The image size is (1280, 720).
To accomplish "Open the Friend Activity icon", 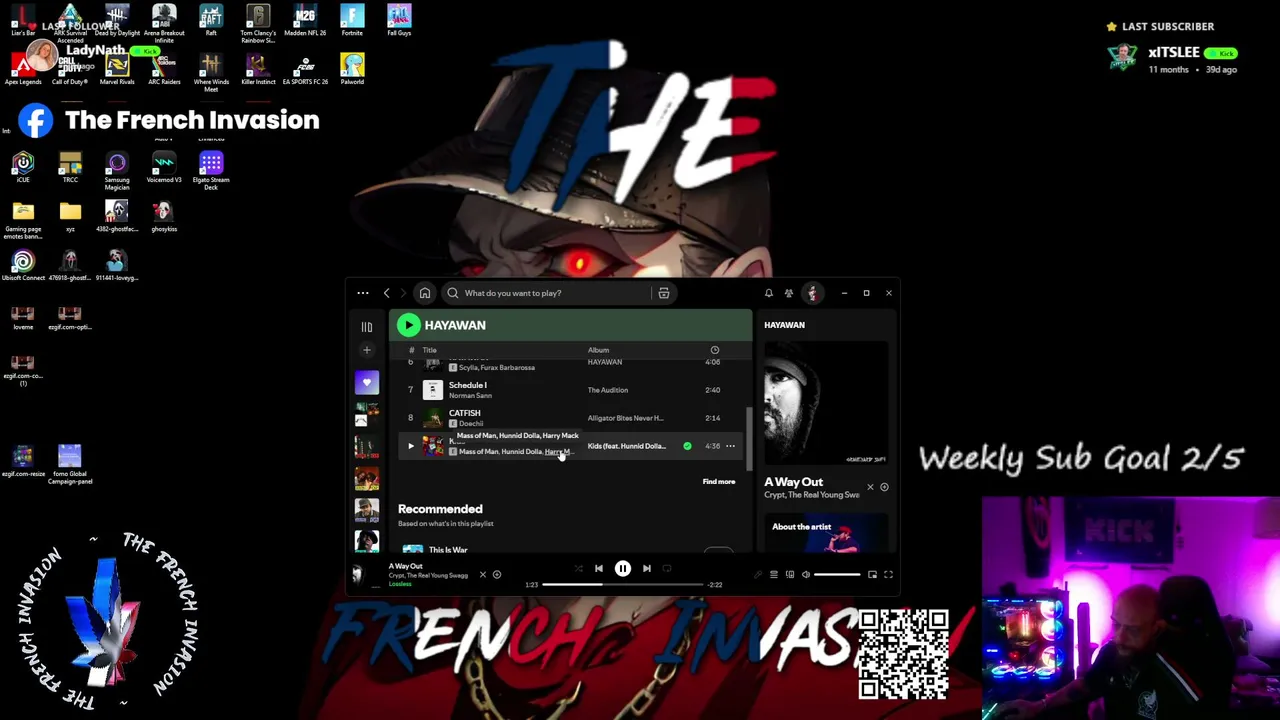I will tap(789, 293).
